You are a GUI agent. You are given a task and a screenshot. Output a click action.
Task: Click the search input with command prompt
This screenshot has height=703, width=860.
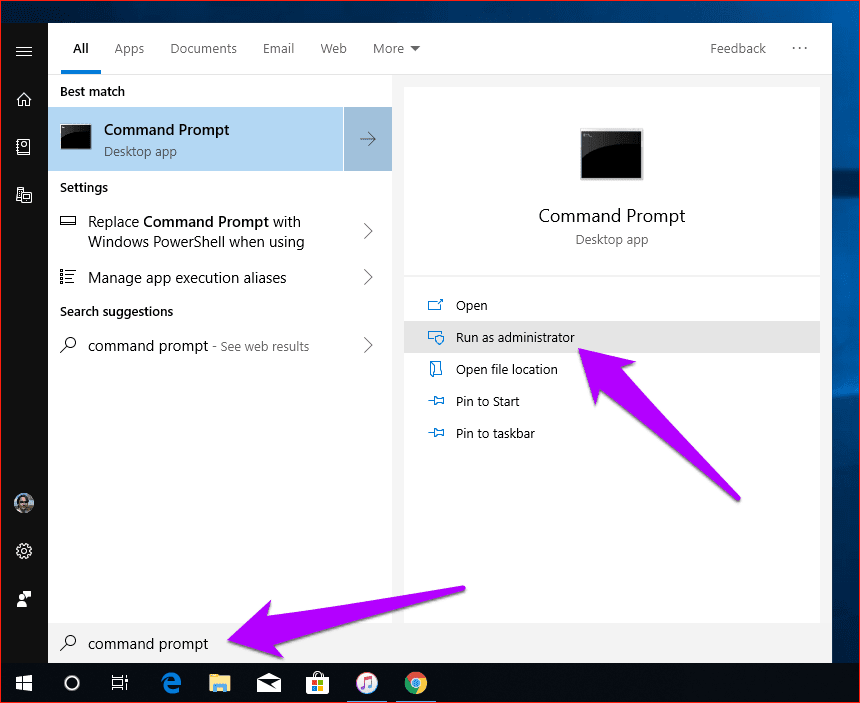coord(440,643)
